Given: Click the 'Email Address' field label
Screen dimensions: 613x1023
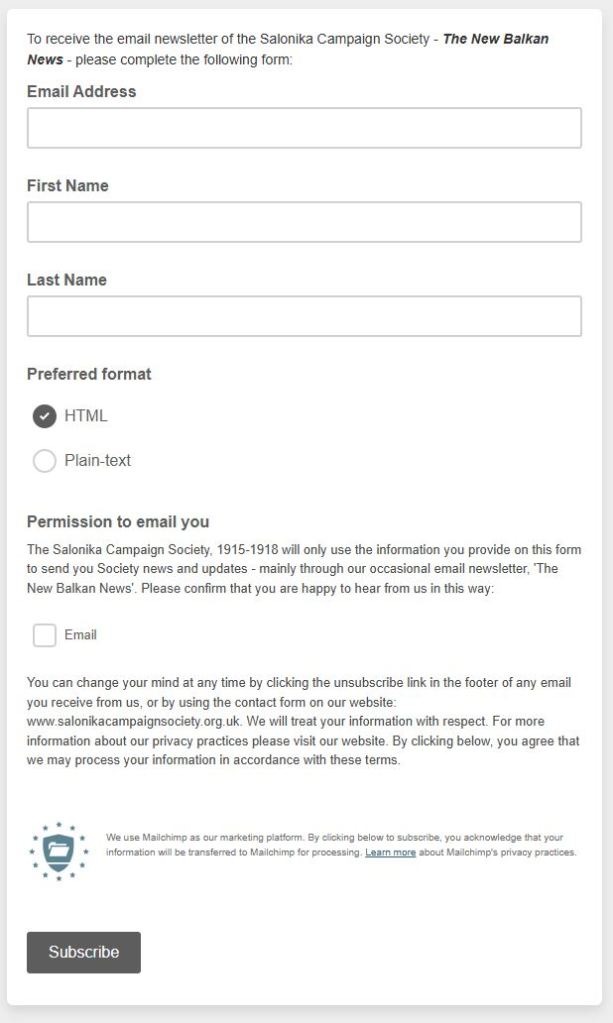Looking at the screenshot, I should (81, 92).
